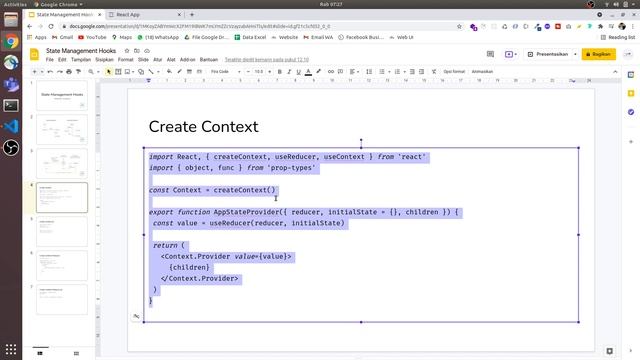
Task: Open OBS Studio from the dock
Action: click(x=11, y=148)
